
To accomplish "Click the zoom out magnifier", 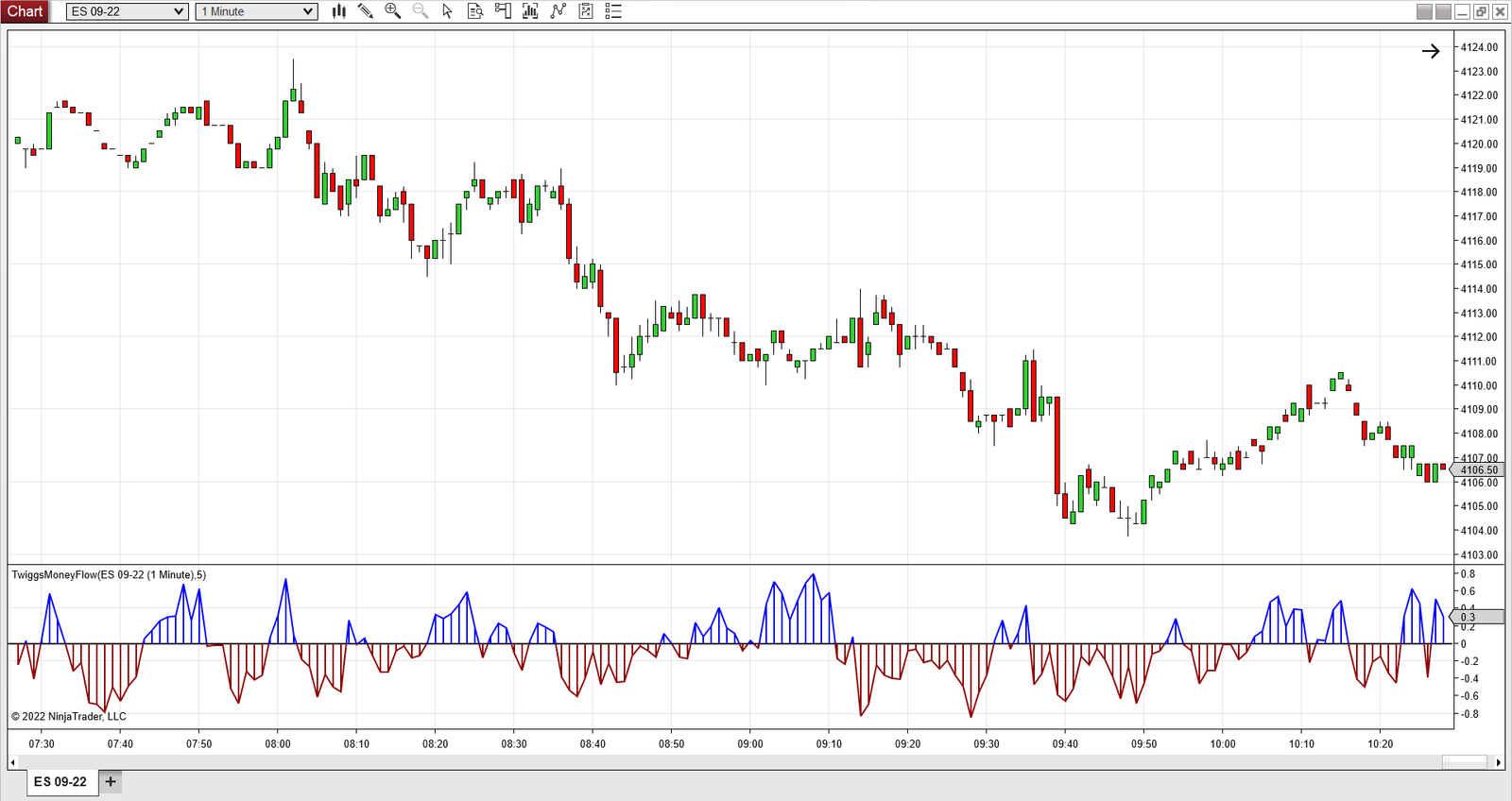I will click(420, 11).
